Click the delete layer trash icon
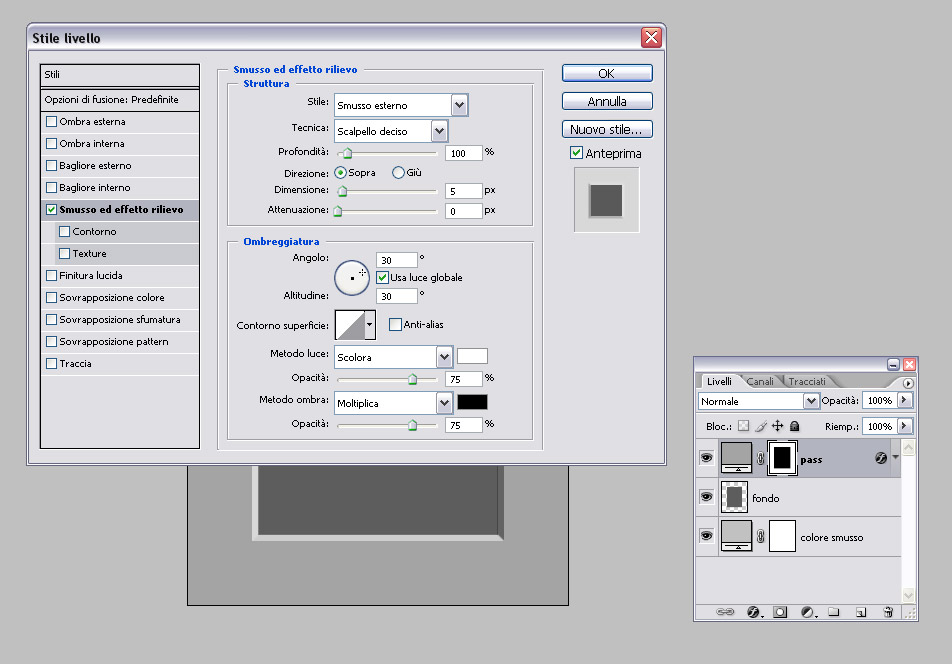The image size is (952, 664). [887, 611]
